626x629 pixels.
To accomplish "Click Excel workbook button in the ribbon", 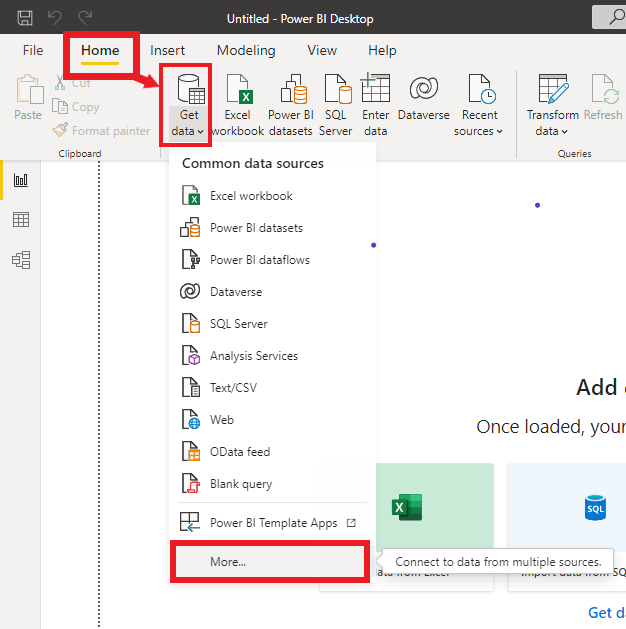I will coord(237,105).
